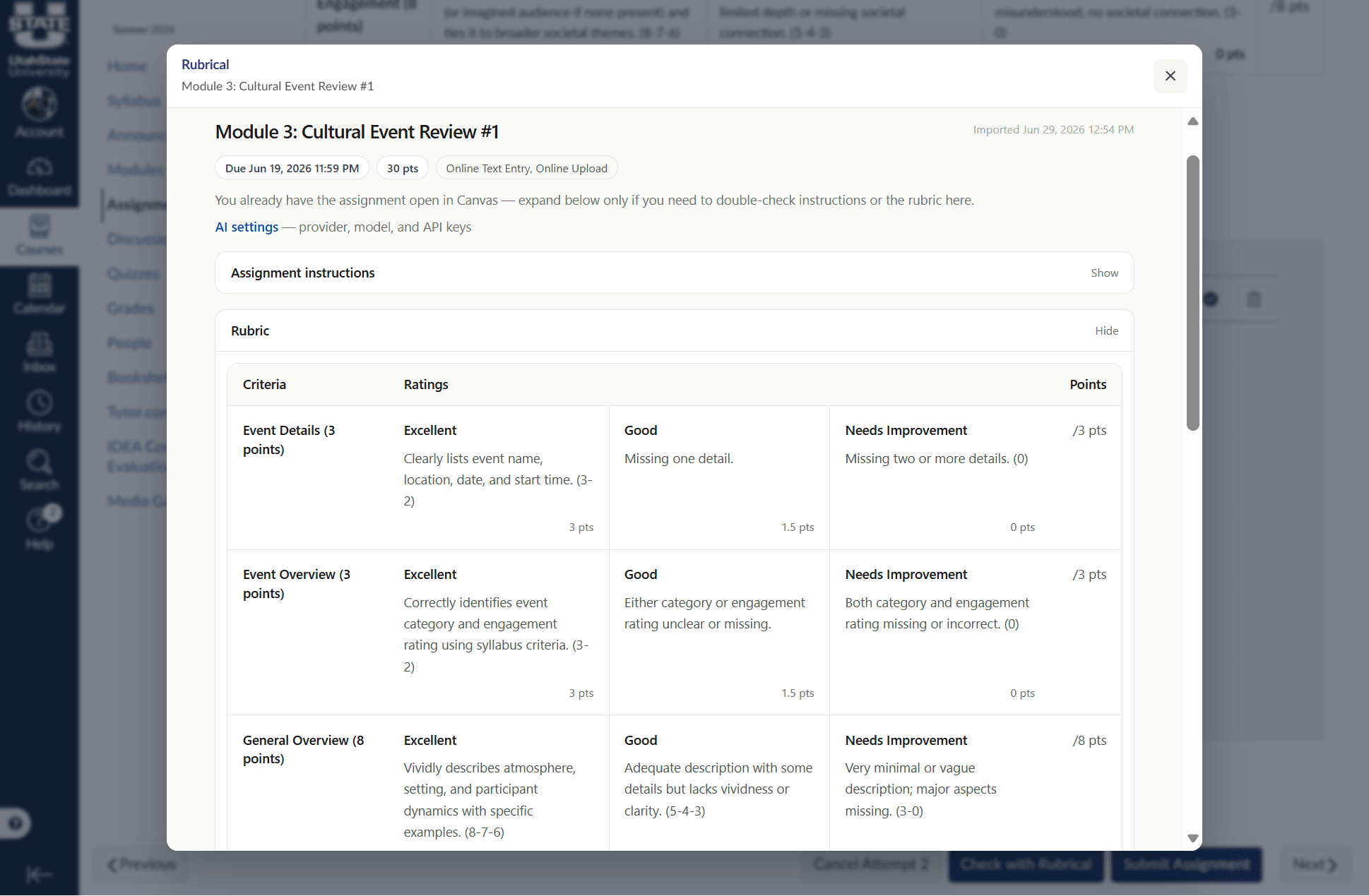Open Calendar icon in Canvas sidebar
Viewport: 1369px width, 896px height.
[40, 295]
